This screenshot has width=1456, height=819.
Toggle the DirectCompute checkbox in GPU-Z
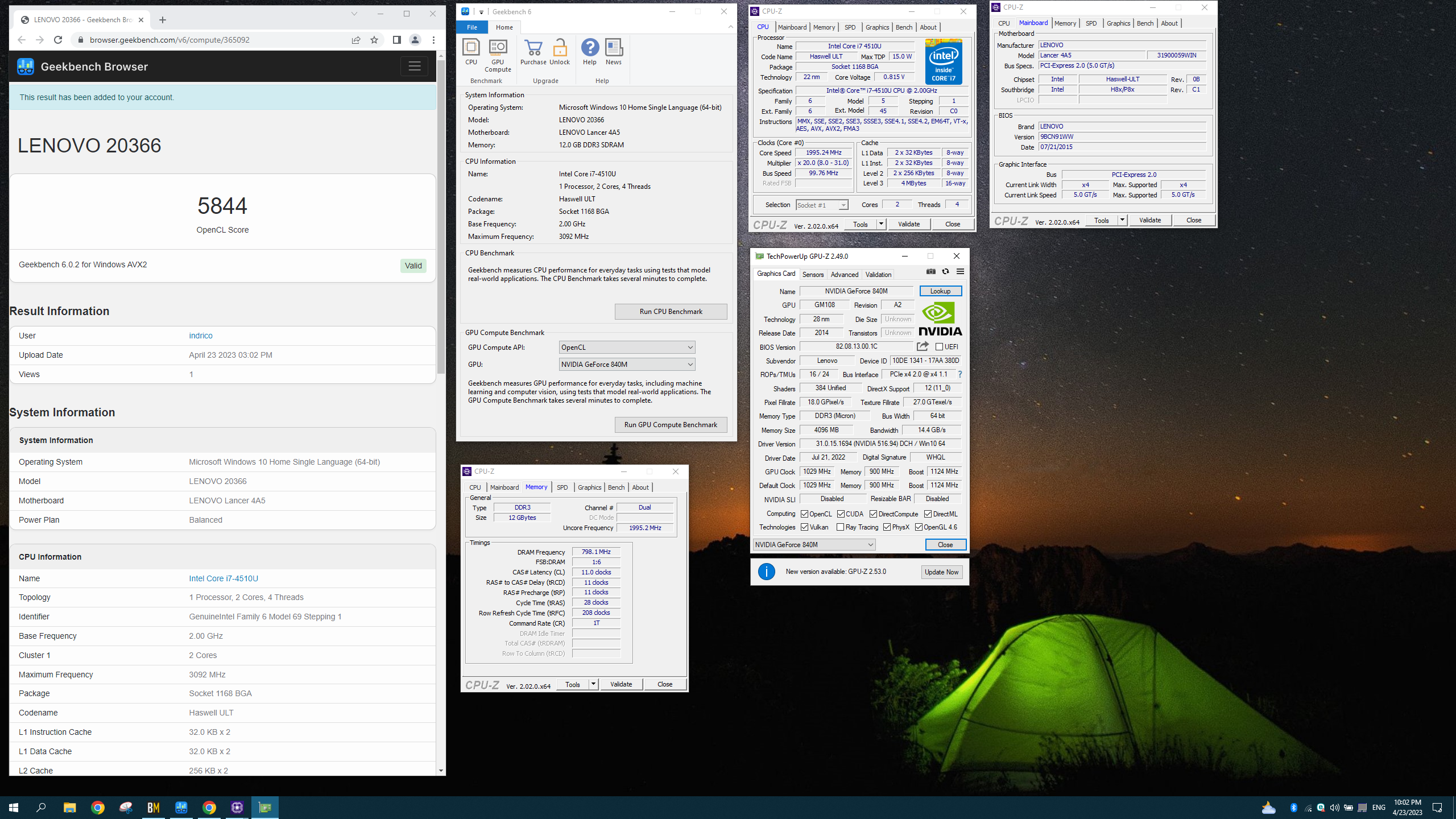(873, 514)
